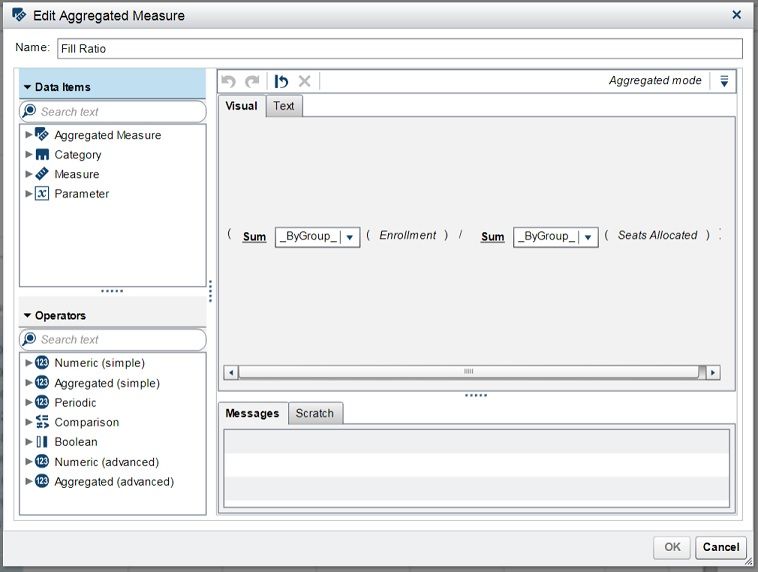Click the undo arrow in expression toolbar
The height and width of the screenshot is (572, 758).
tap(229, 81)
